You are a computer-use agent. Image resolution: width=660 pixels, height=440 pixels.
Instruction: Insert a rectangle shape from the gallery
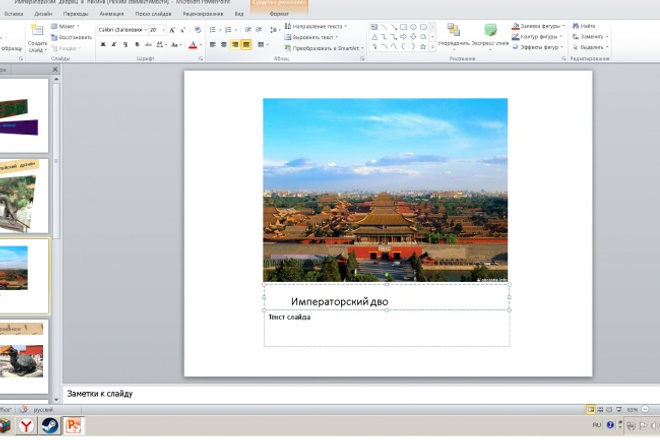[403, 27]
